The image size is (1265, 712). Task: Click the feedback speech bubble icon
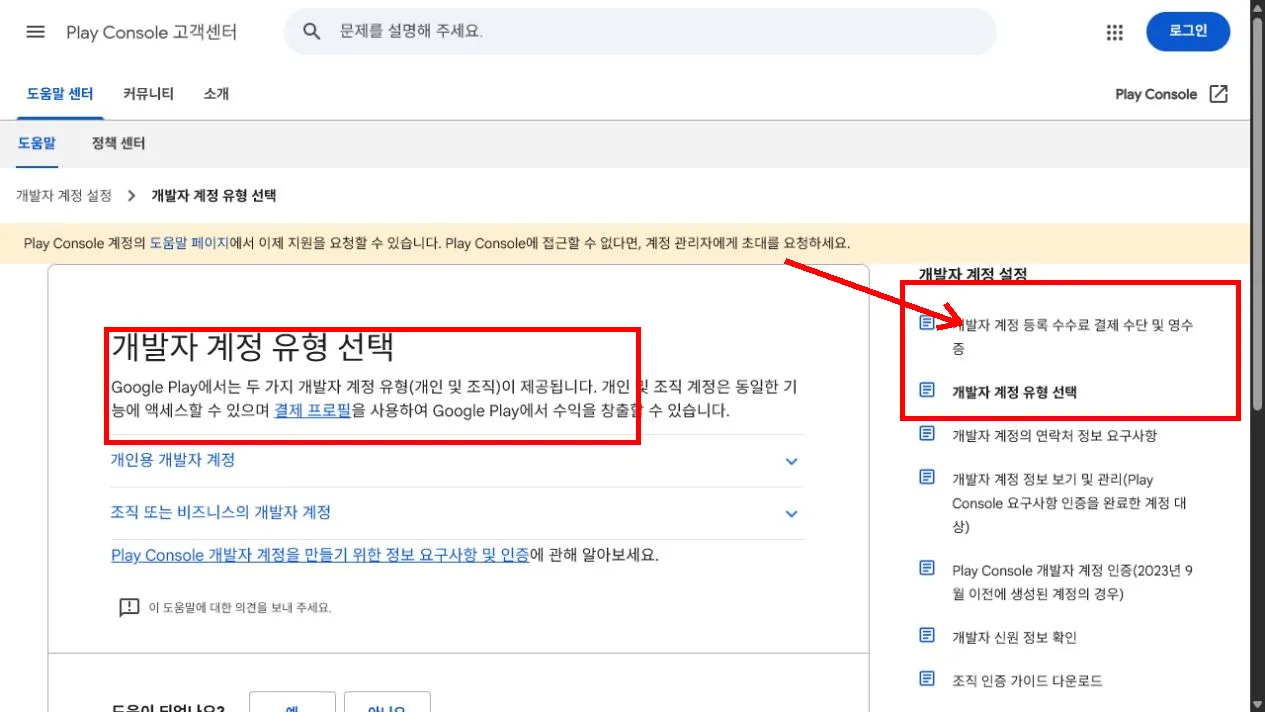pos(128,607)
